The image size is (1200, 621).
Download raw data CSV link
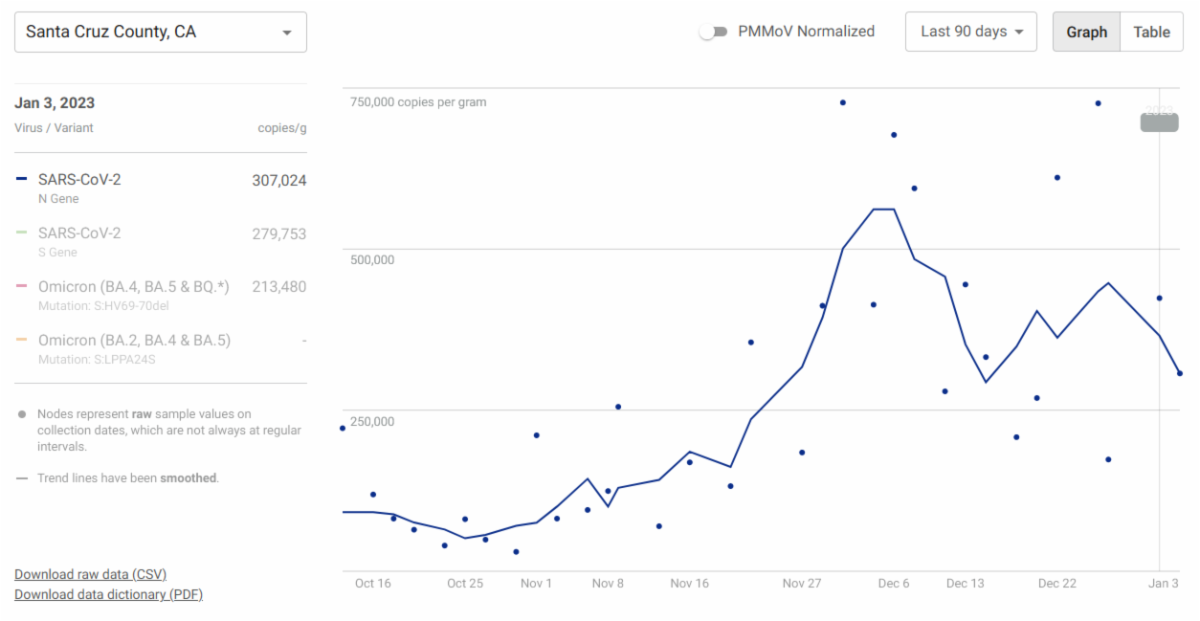pos(90,574)
